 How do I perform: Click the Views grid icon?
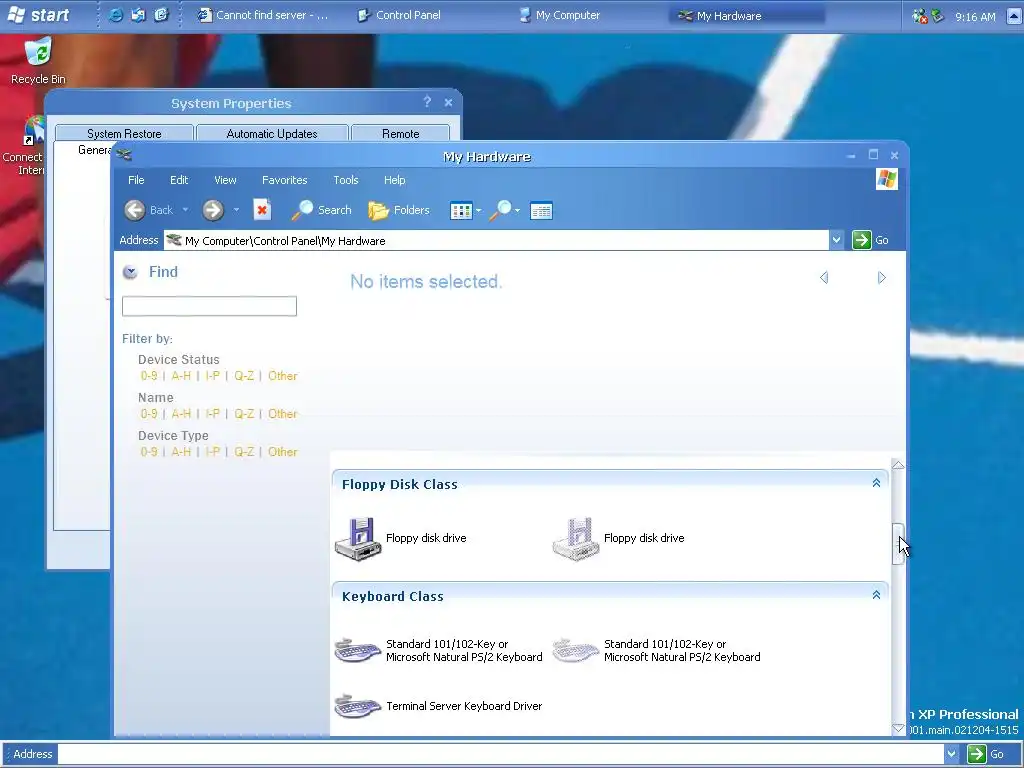click(461, 211)
